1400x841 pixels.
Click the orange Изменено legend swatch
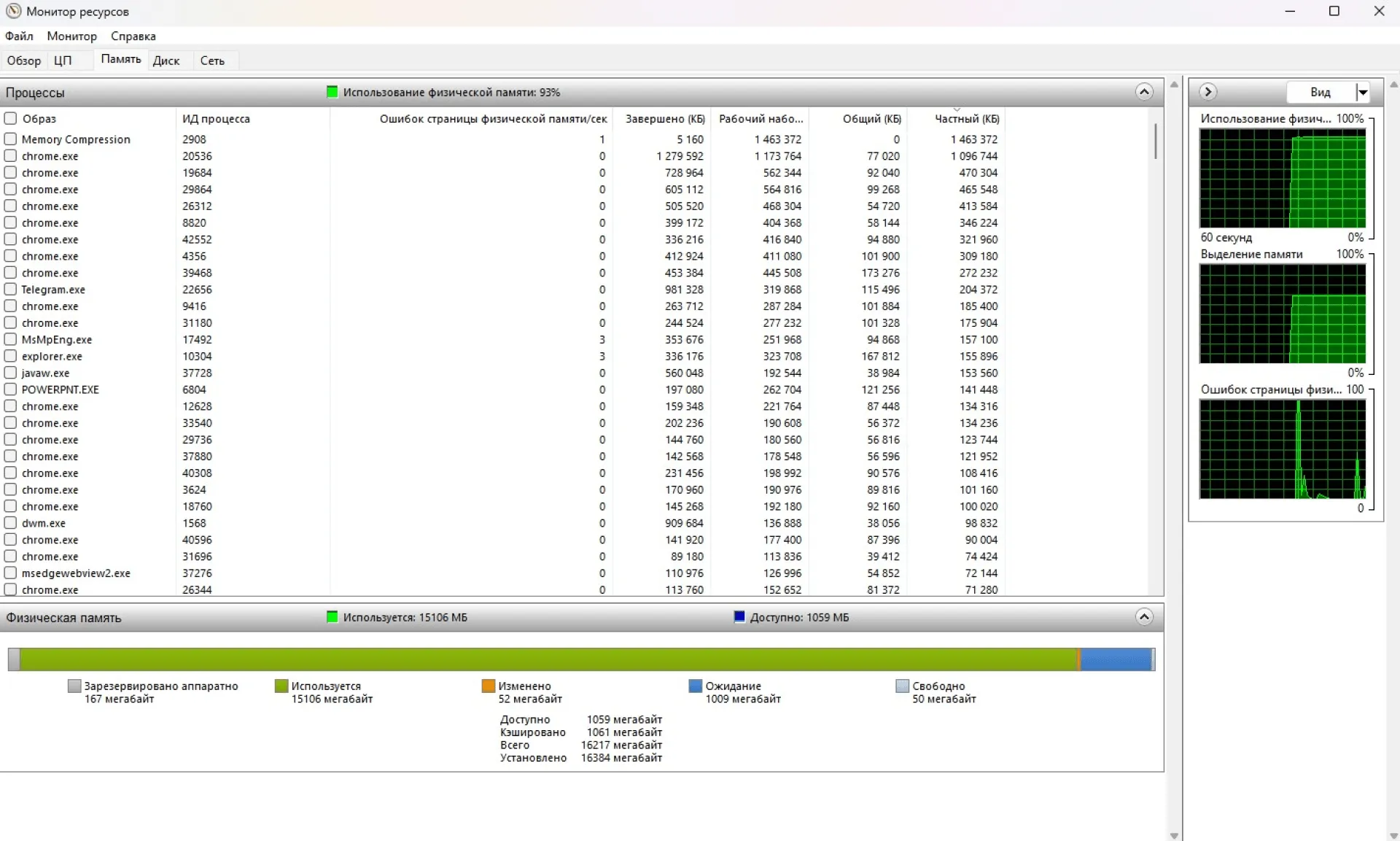point(488,686)
